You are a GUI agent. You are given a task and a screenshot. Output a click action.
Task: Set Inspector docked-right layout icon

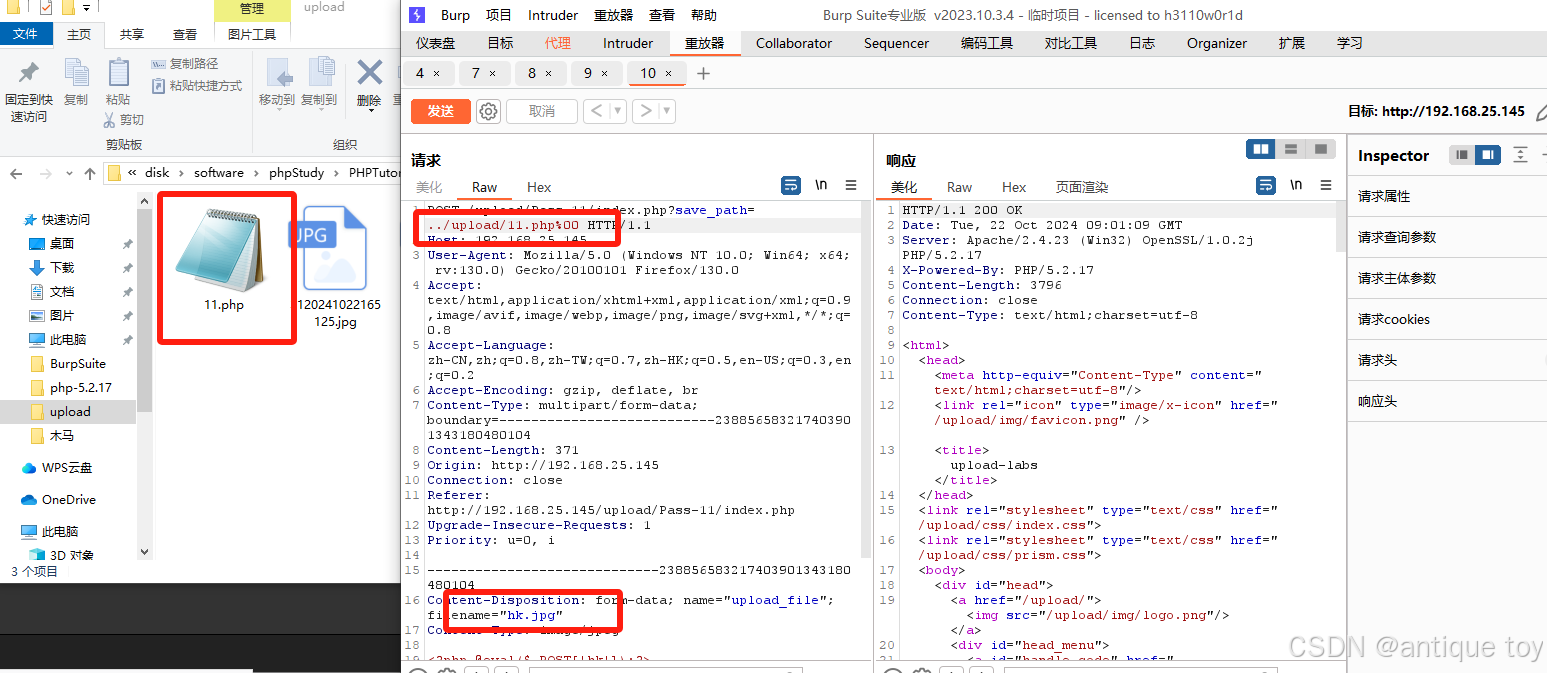(x=1488, y=155)
